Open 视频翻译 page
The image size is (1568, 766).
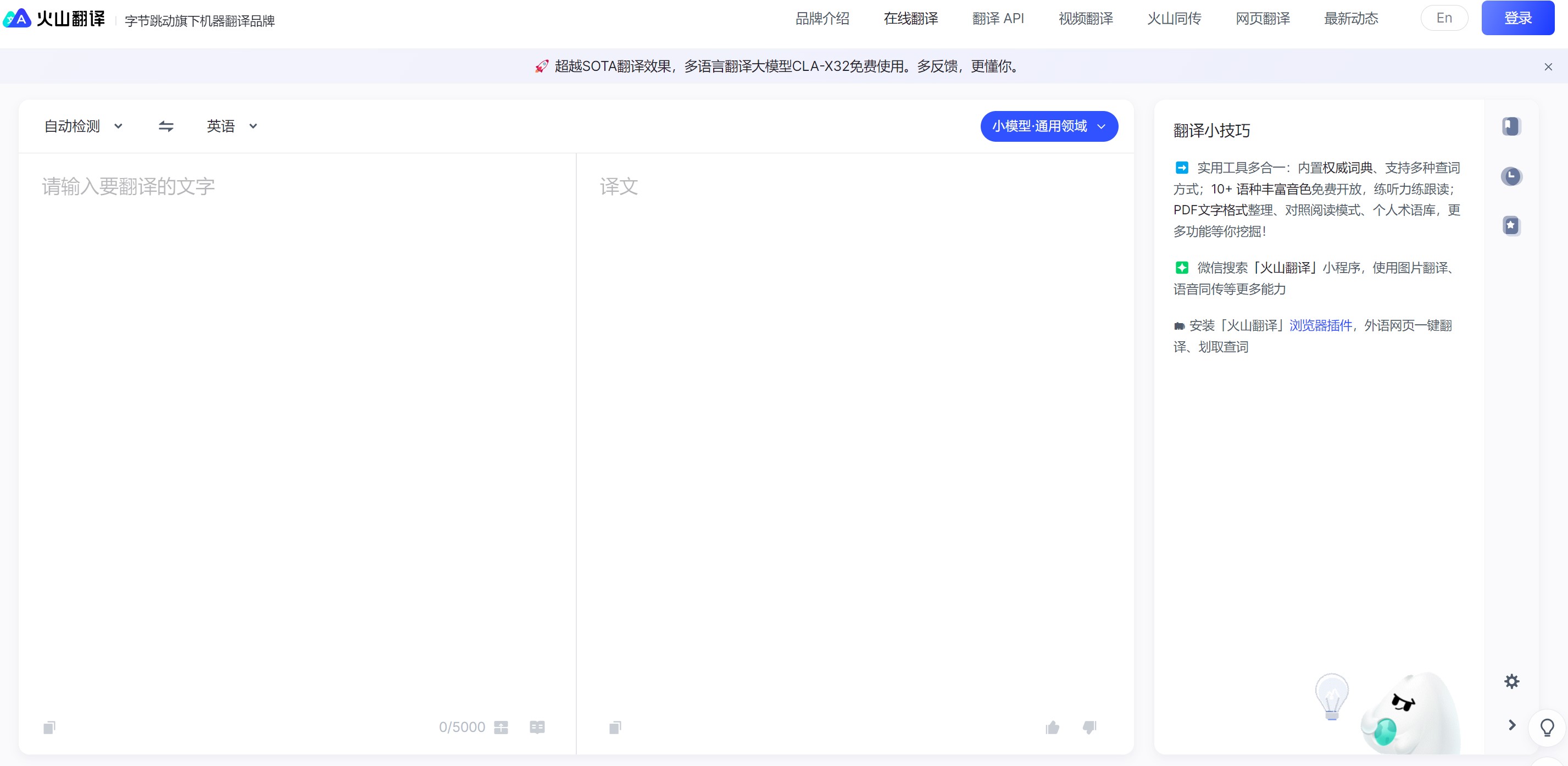click(1086, 18)
